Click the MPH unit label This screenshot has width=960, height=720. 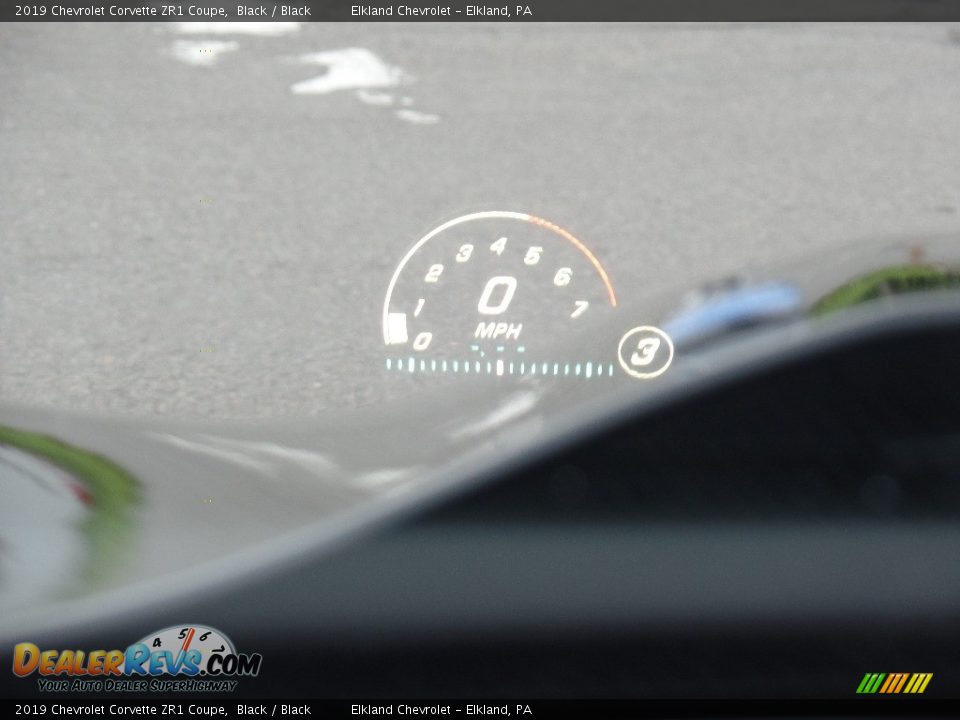tap(498, 331)
